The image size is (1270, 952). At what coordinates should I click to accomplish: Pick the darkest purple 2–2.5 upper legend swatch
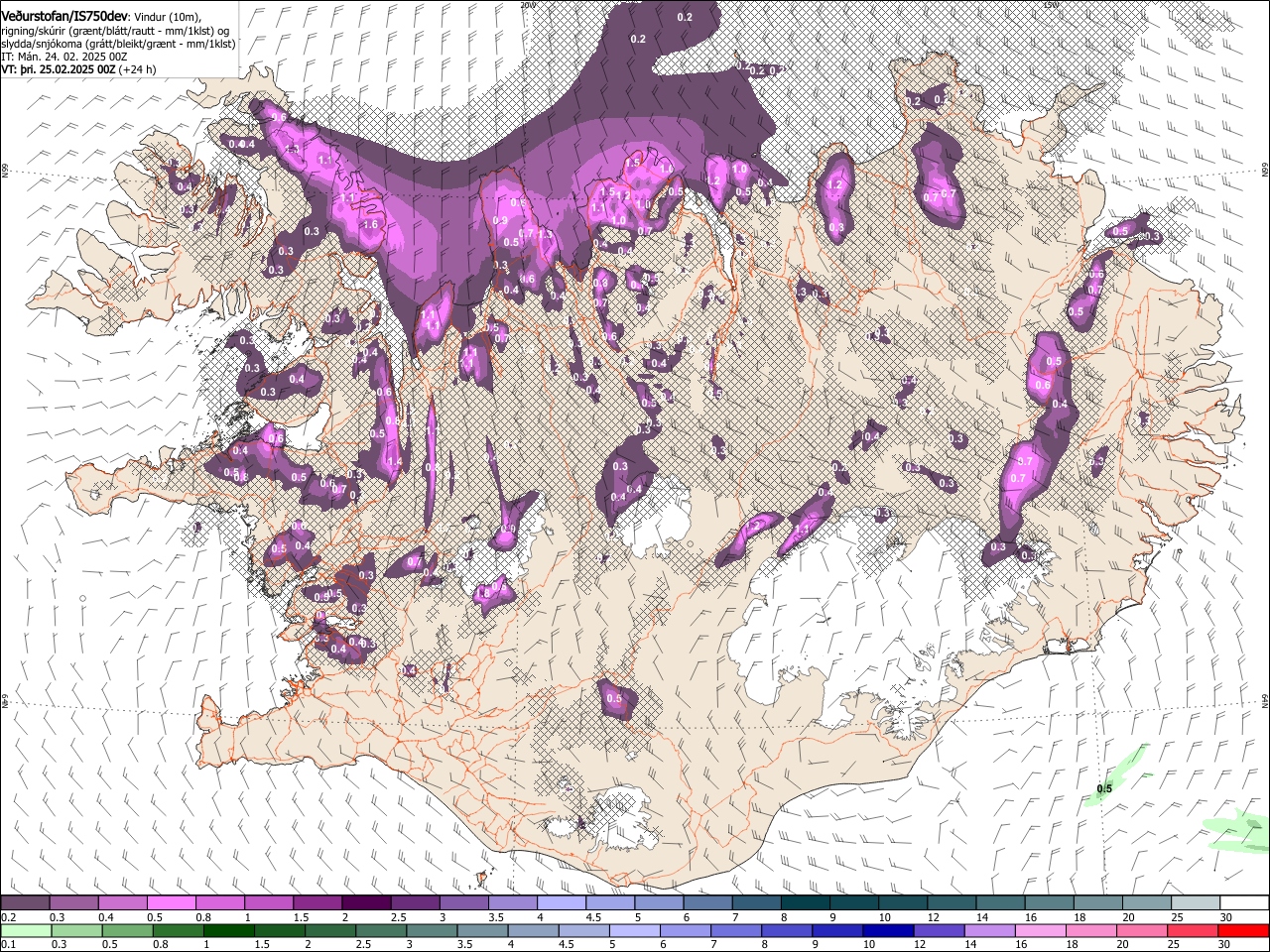pos(365,903)
